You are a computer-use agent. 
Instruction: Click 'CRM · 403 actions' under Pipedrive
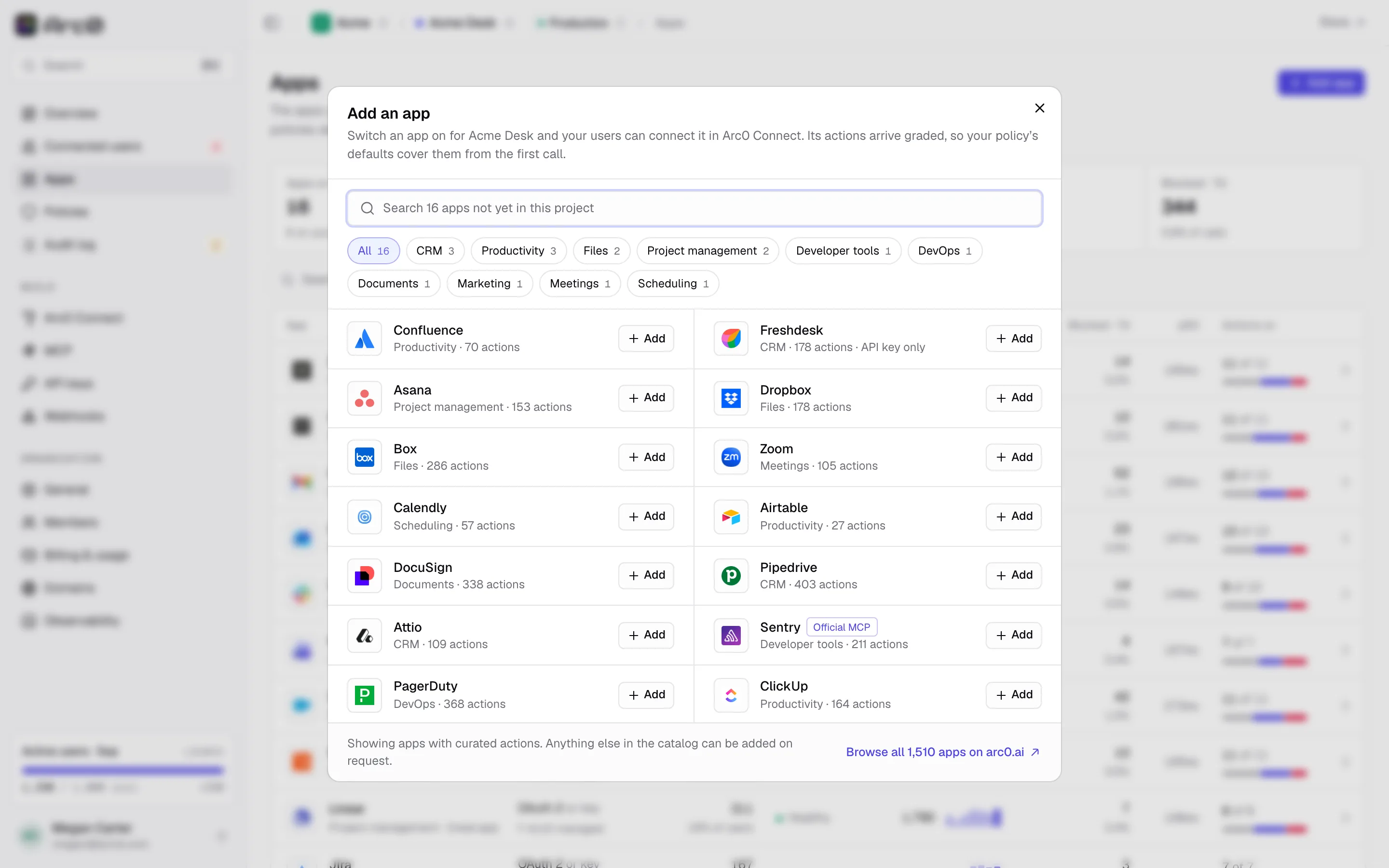pos(808,584)
